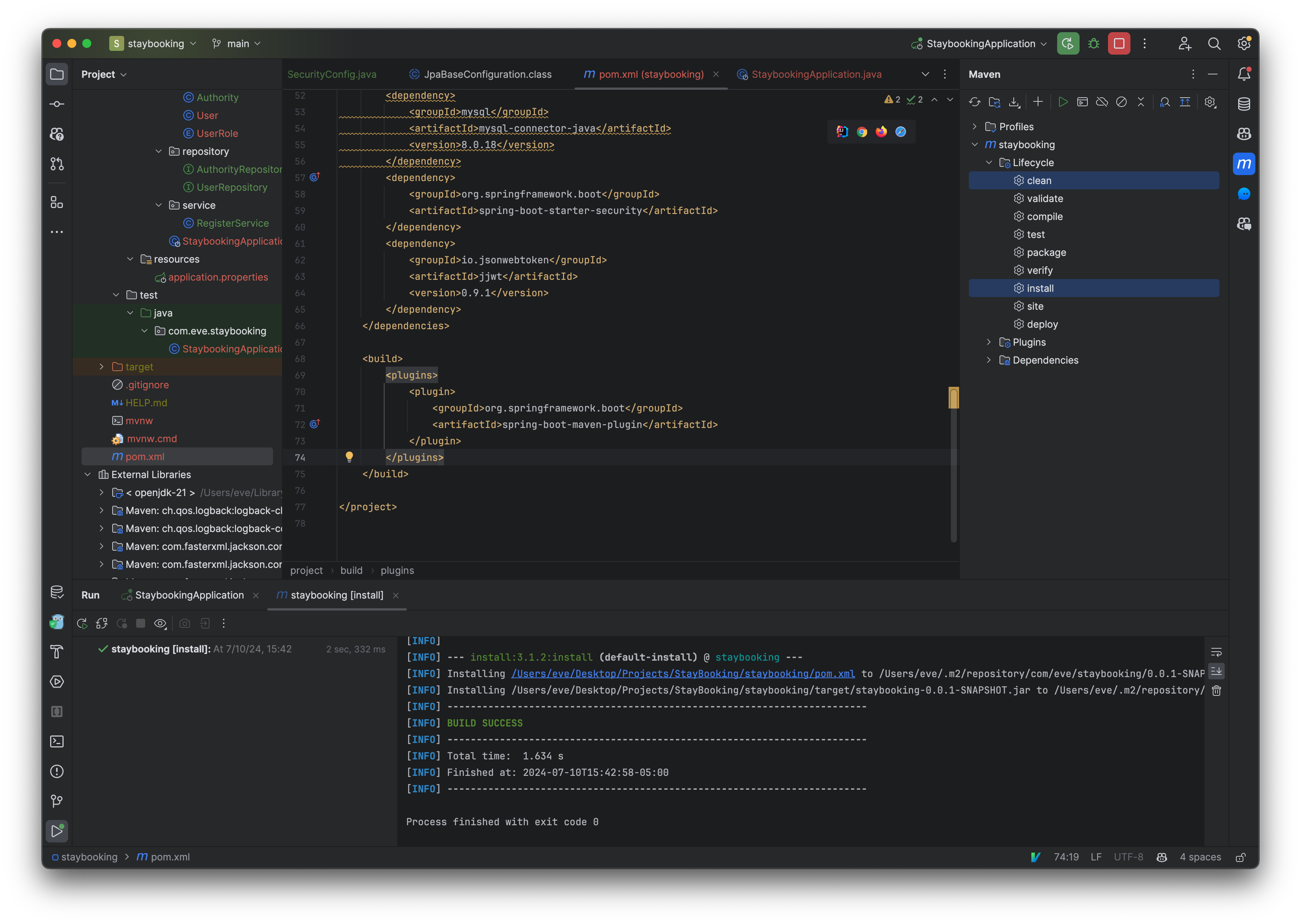
Task: Reload all Maven projects
Action: pos(975,102)
